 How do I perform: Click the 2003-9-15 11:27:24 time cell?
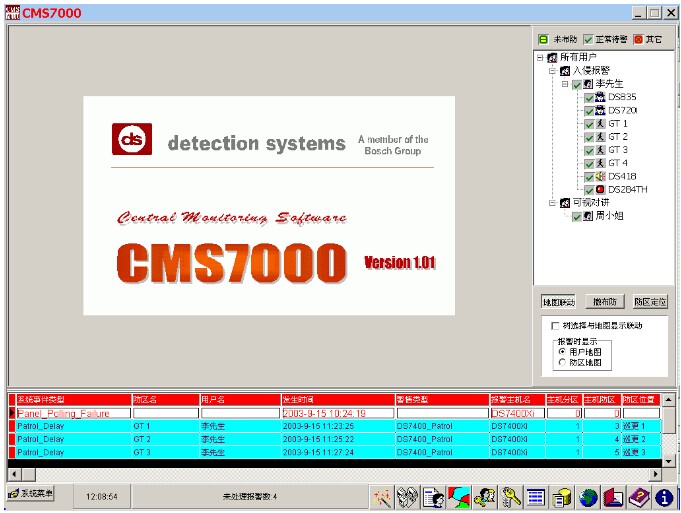coord(338,452)
